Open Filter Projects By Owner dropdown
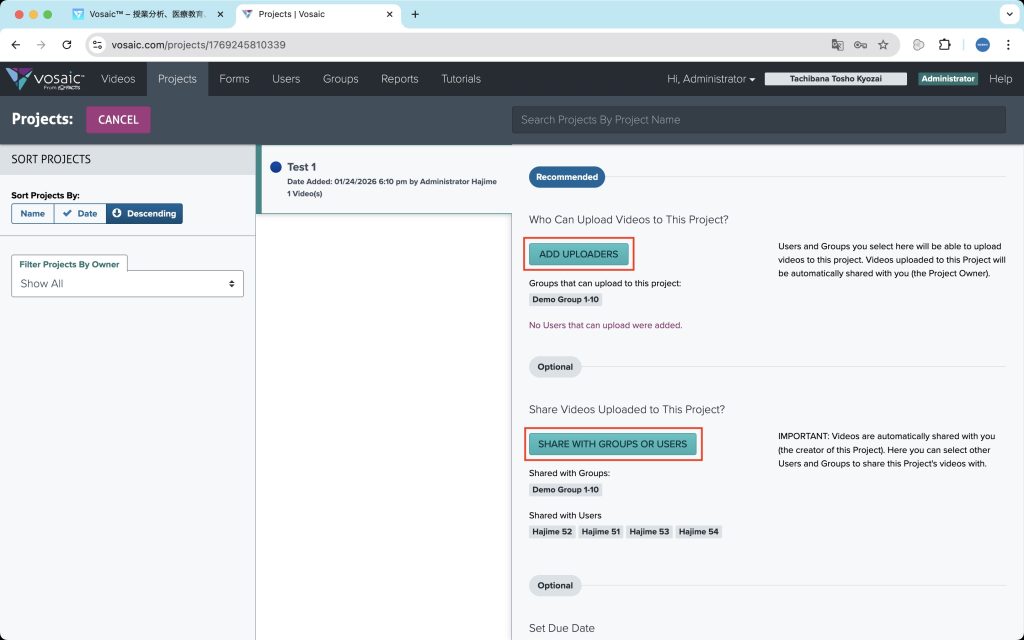Viewport: 1024px width, 640px height. click(x=127, y=284)
